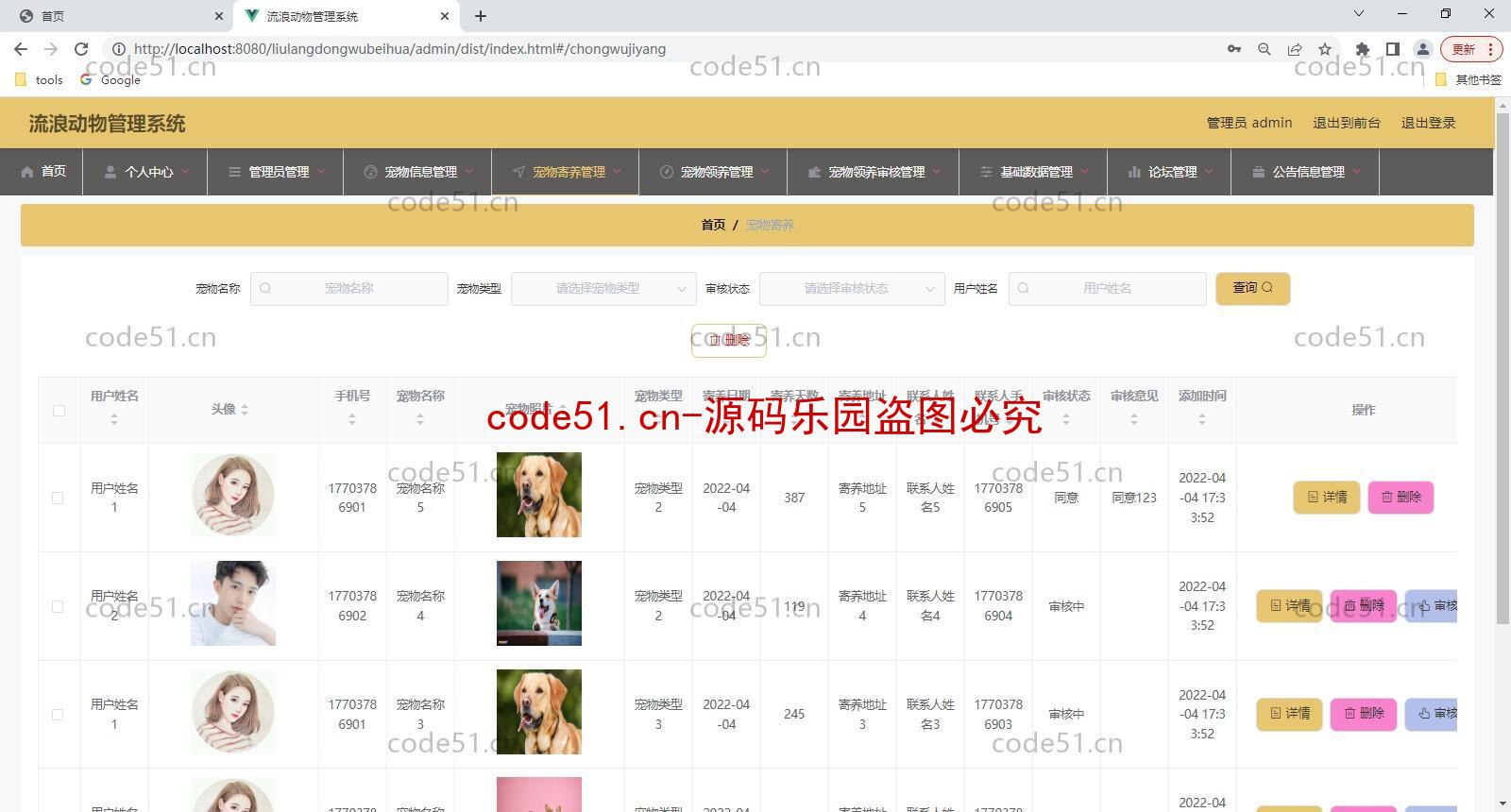Click the user icon beside 个人中心

pos(110,172)
